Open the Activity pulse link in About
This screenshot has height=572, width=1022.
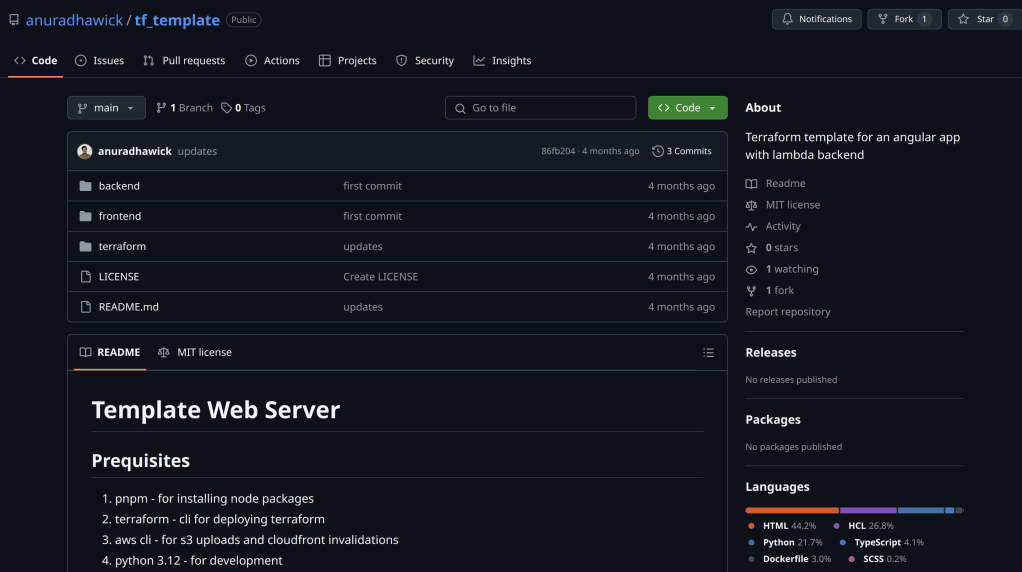pyautogui.click(x=782, y=226)
